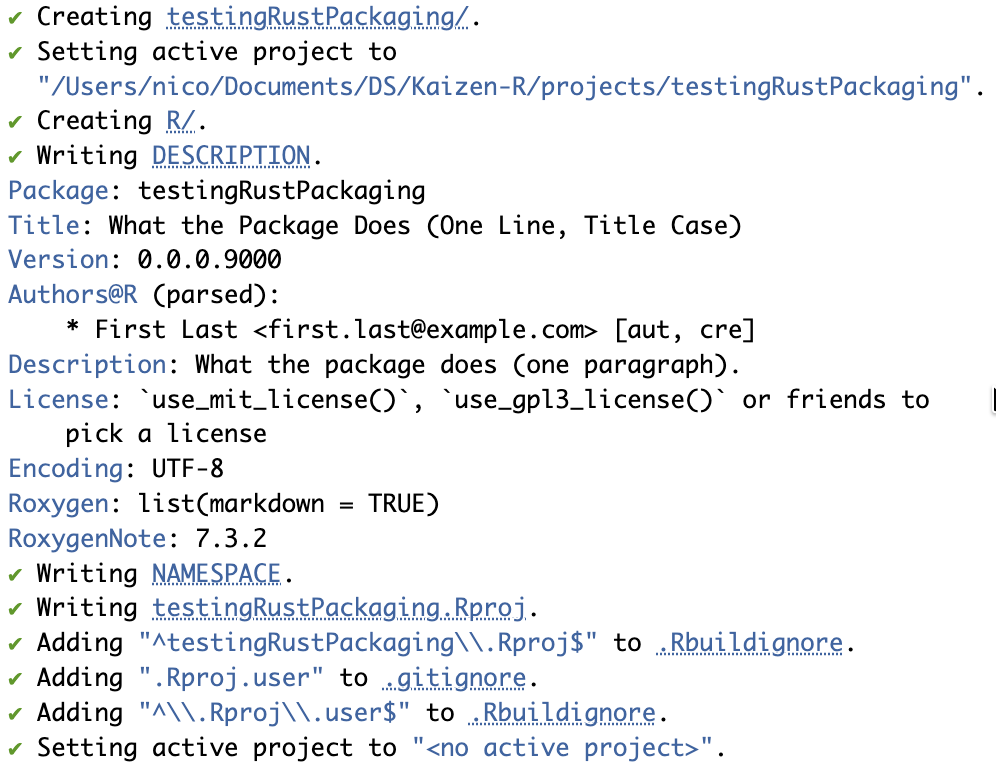The height and width of the screenshot is (768, 996).
Task: Click checkmark beside "Creating testingRustPackaging/"
Action: pos(15,17)
